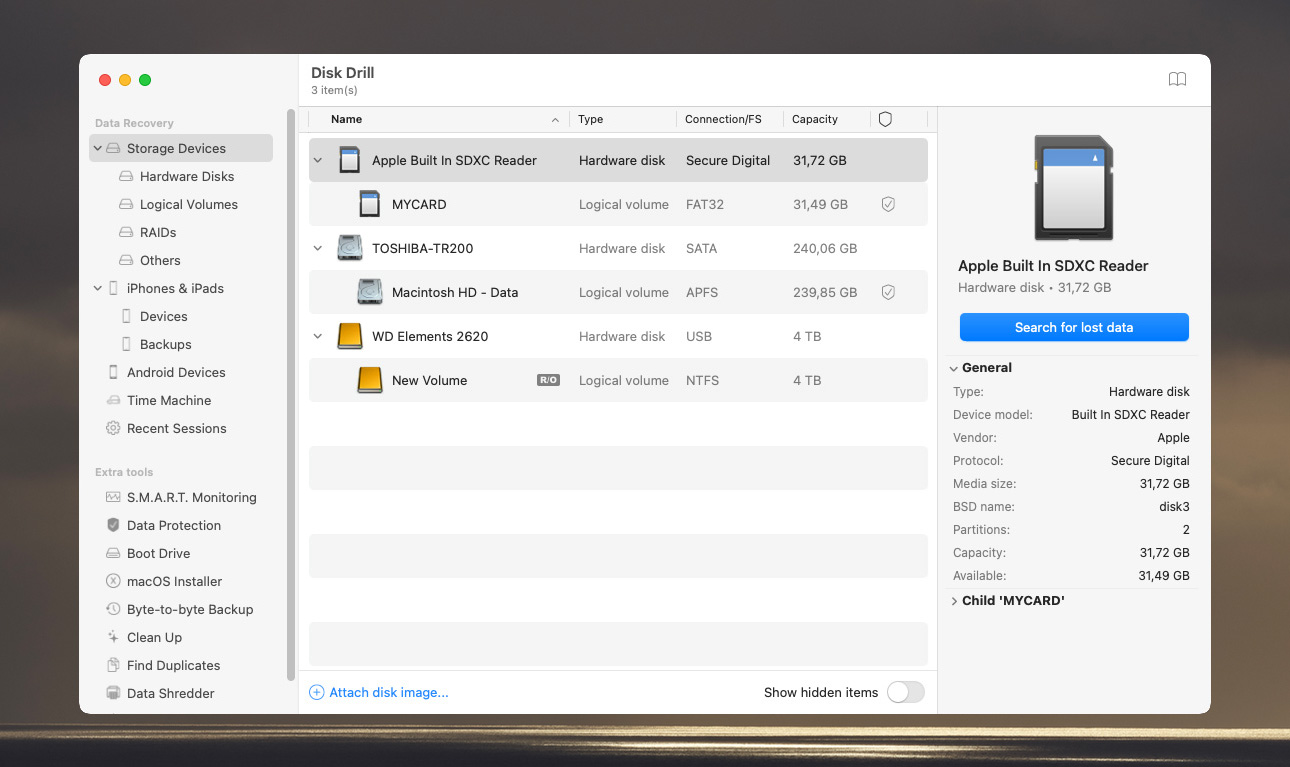Viewport: 1290px width, 767px height.
Task: Open Logical Volumes in the sidebar
Action: click(x=189, y=204)
